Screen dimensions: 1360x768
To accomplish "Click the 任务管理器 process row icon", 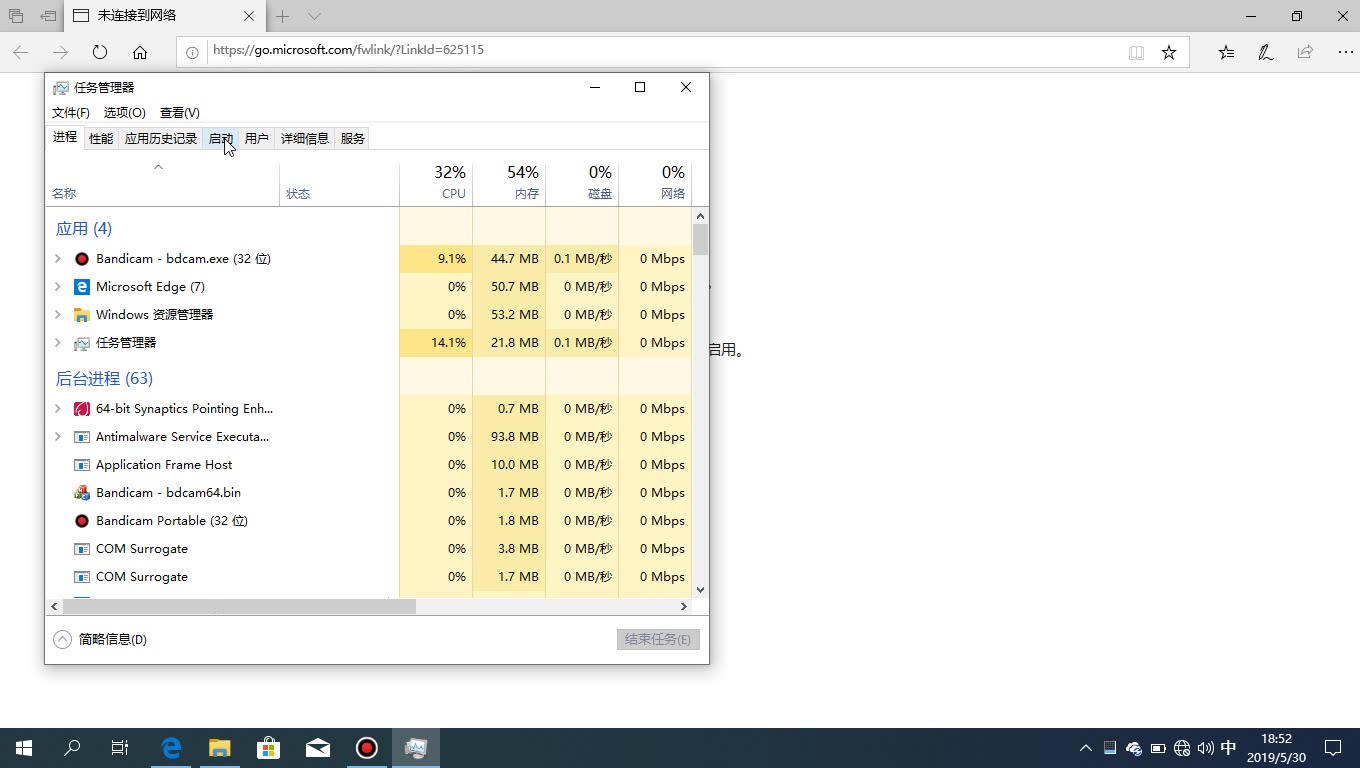I will [82, 343].
